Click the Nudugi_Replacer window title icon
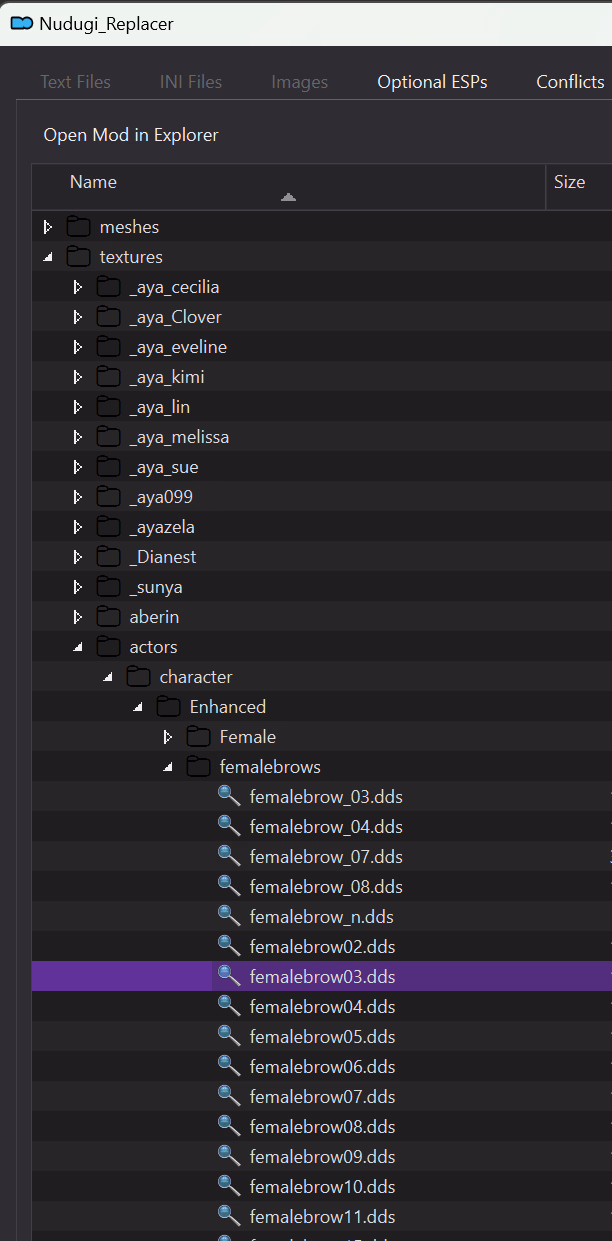 (x=20, y=24)
